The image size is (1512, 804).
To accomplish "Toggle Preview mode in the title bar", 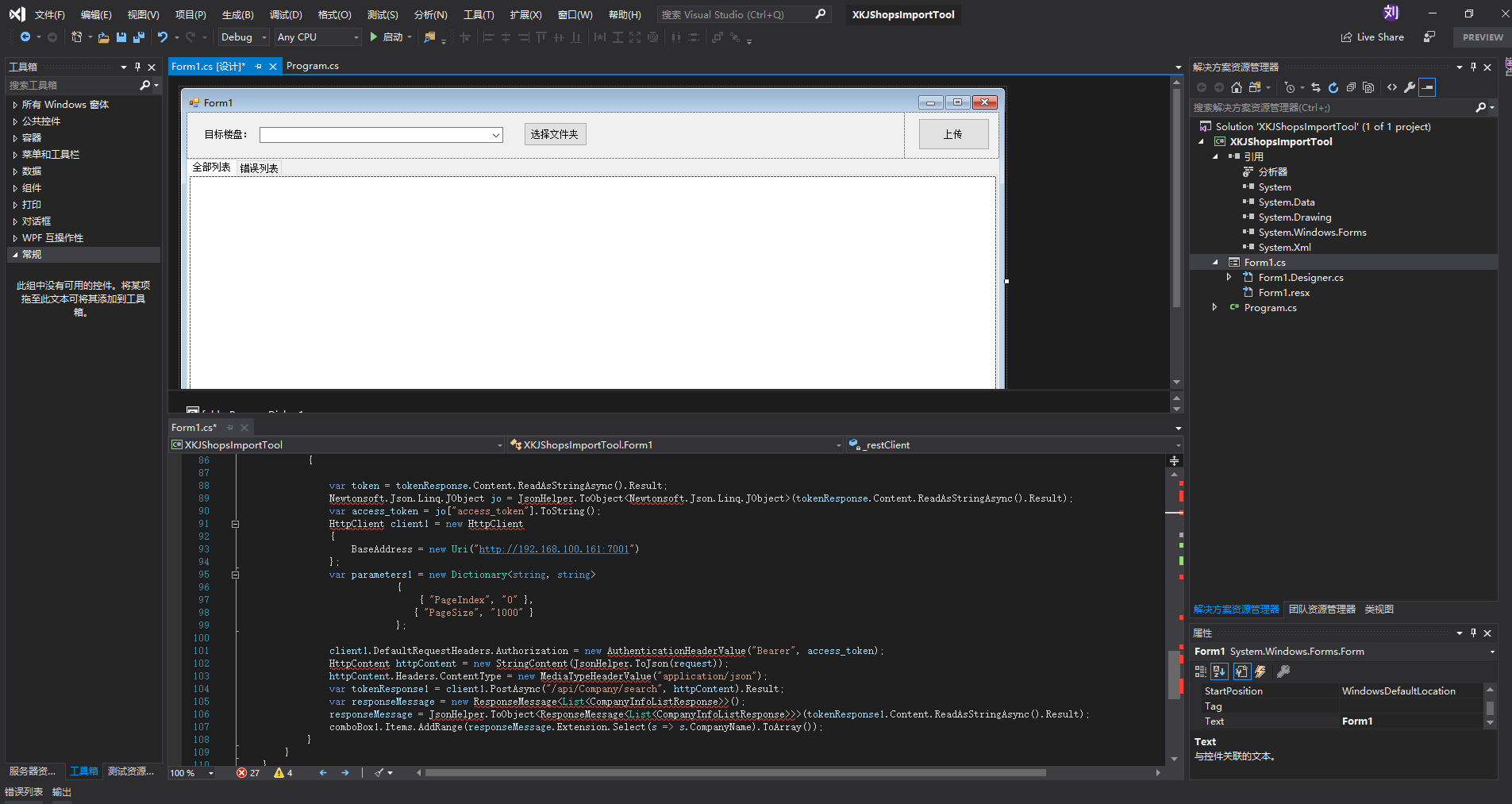I will pos(1481,37).
